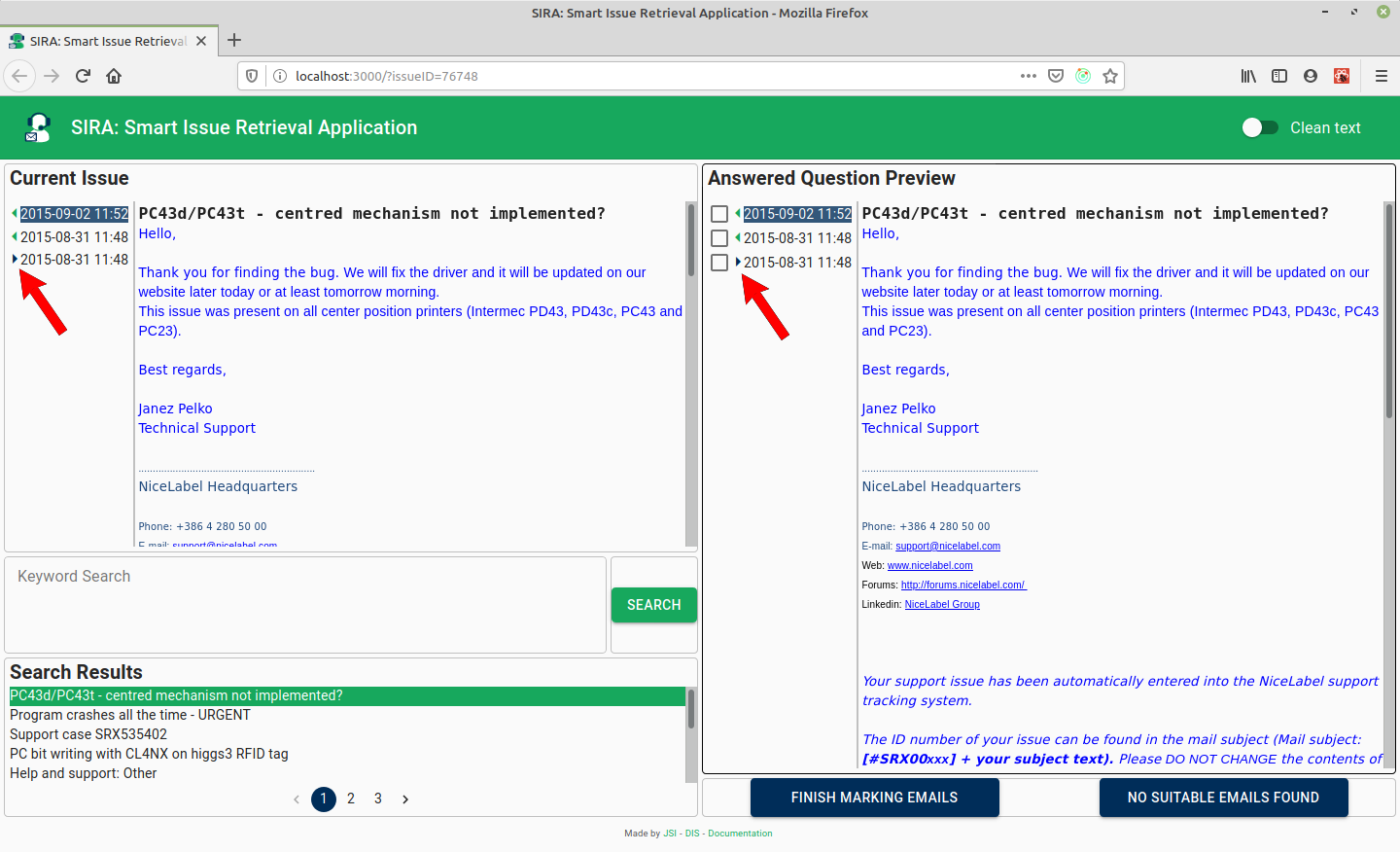Click the green Search button

click(653, 605)
